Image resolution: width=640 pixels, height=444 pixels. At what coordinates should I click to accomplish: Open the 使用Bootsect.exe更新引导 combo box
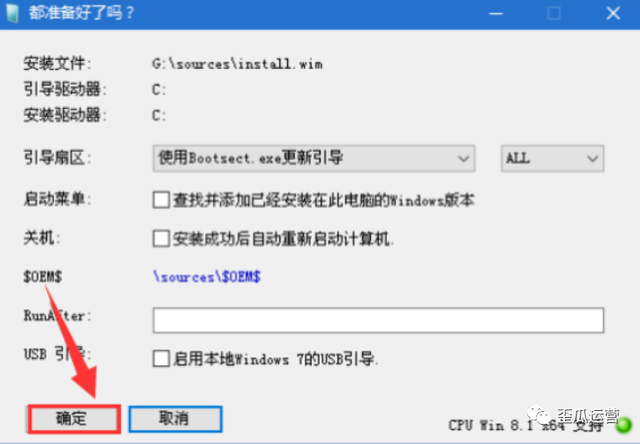click(314, 158)
